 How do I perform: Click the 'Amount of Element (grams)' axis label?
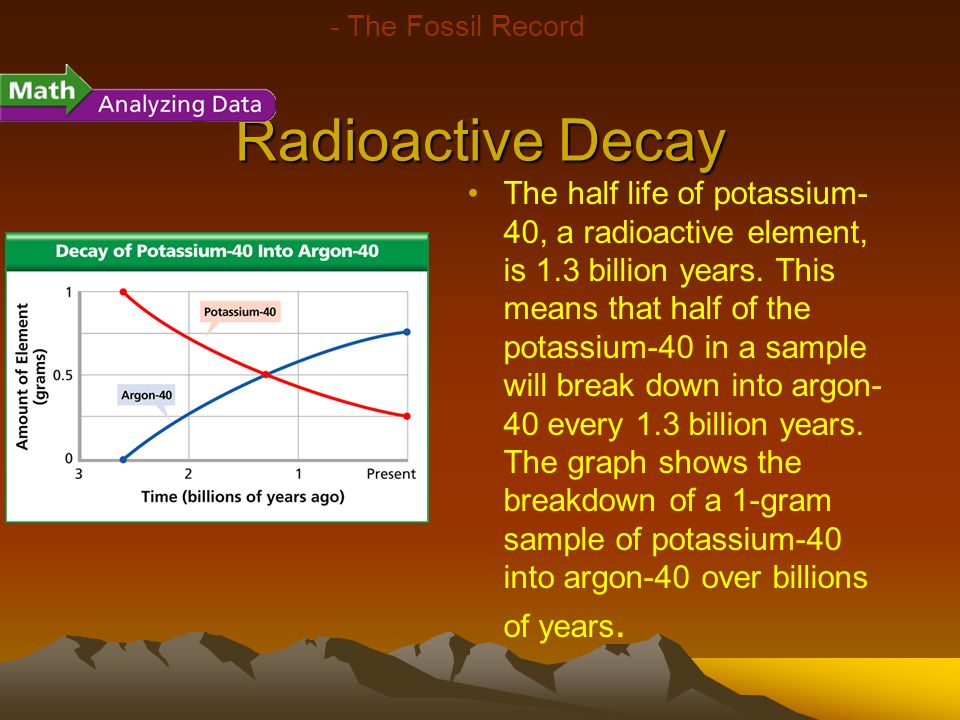pos(30,376)
